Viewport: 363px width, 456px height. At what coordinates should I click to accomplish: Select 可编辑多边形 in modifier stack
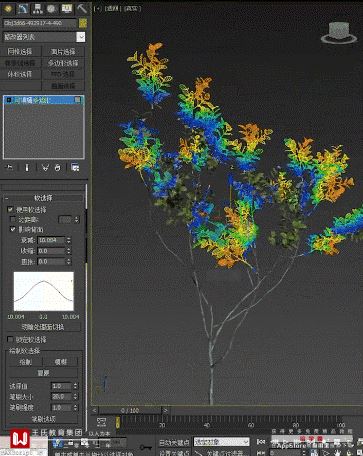point(43,100)
